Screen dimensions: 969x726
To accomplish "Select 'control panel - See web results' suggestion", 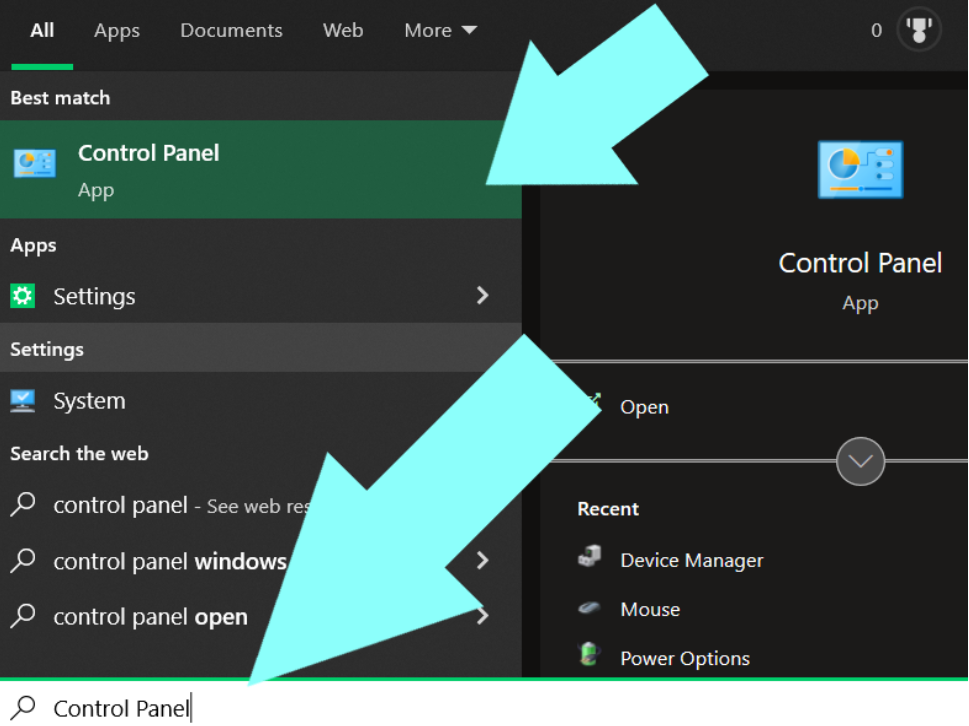I will click(x=261, y=505).
